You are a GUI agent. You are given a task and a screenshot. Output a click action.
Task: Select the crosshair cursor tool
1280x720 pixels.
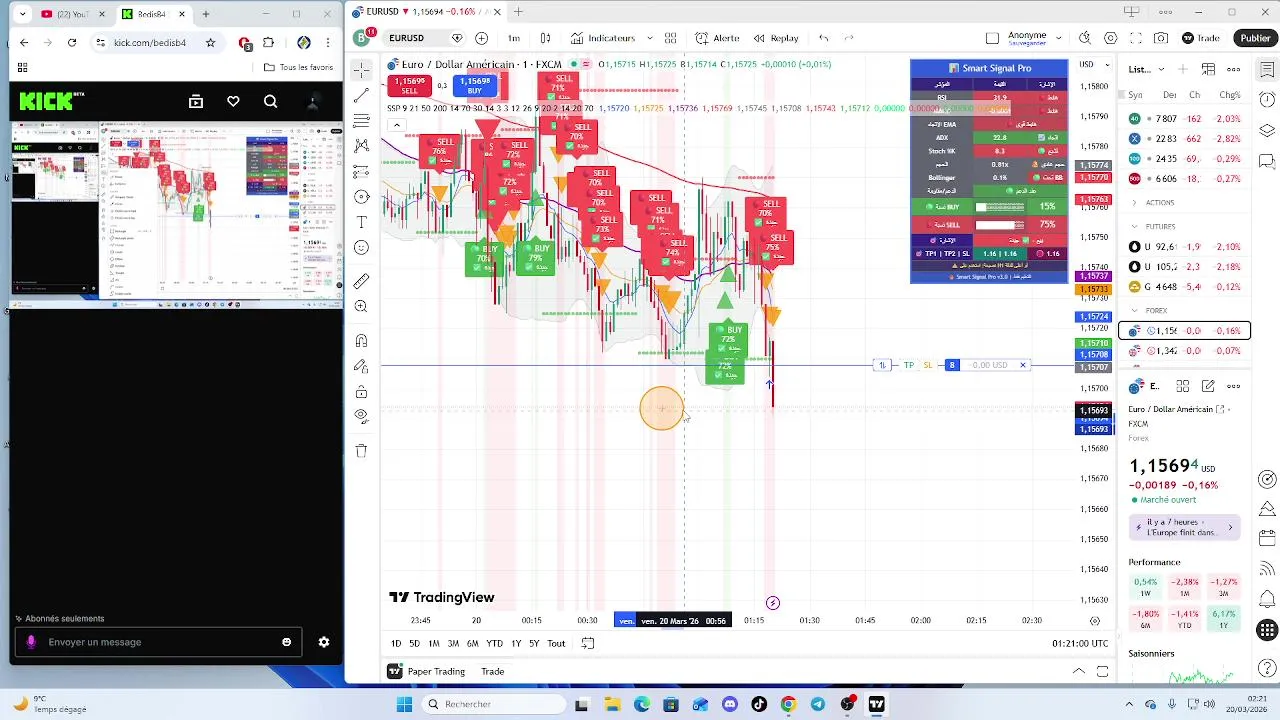tap(361, 69)
